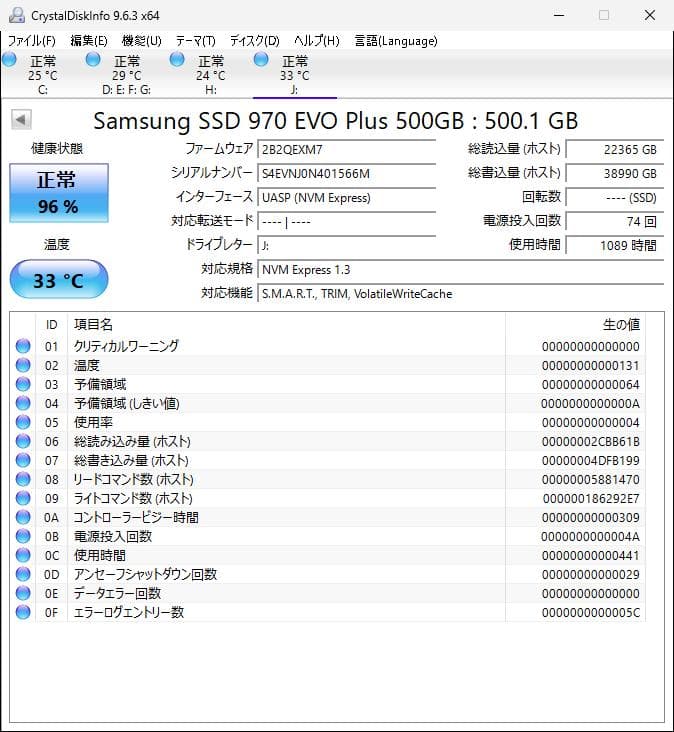Click the total host writes value 38990 GB
The height and width of the screenshot is (732, 674).
point(615,174)
